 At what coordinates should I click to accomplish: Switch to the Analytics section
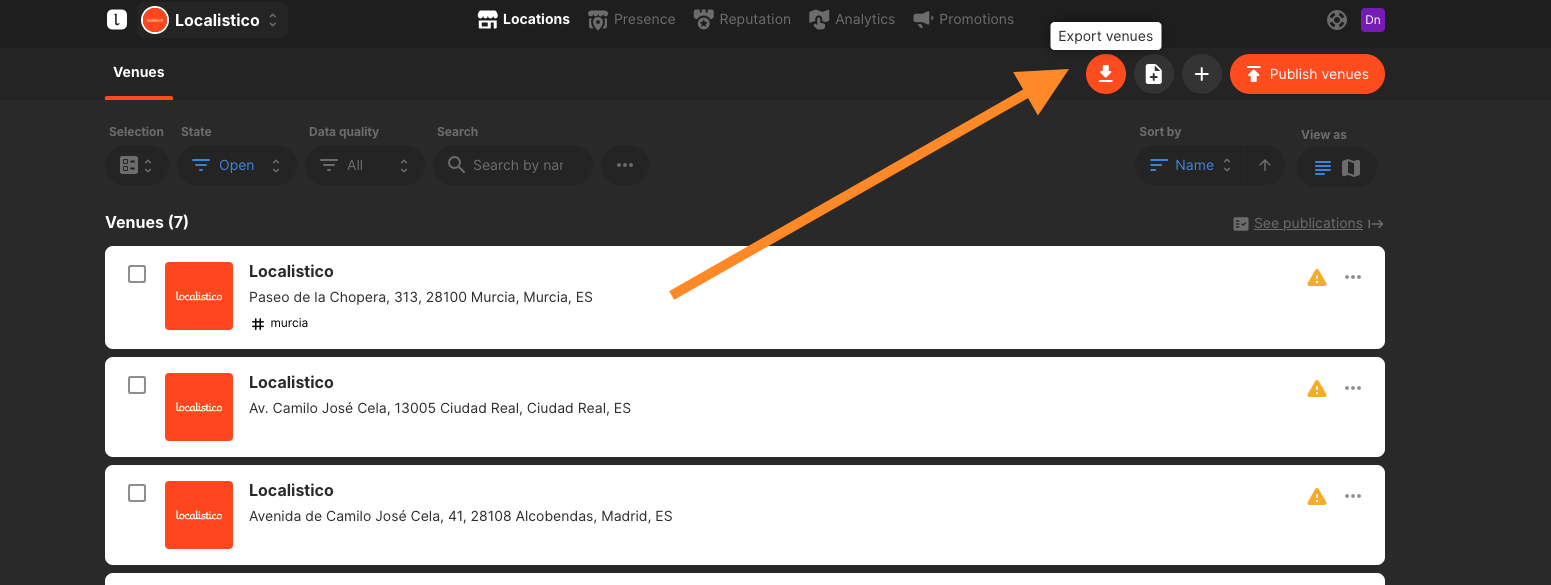tap(852, 19)
